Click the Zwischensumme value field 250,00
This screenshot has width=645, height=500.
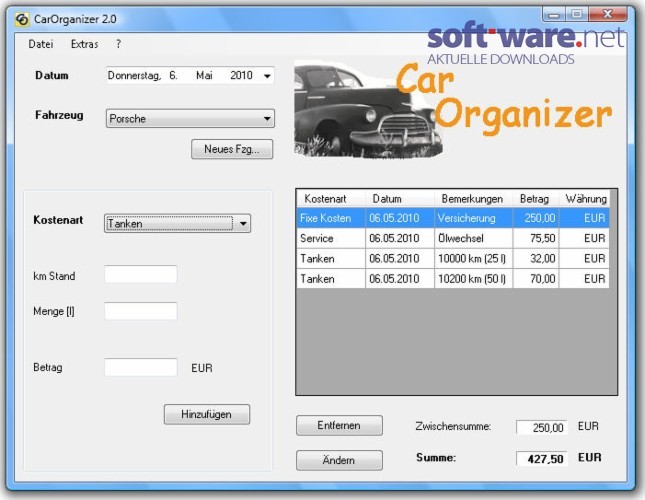click(542, 427)
